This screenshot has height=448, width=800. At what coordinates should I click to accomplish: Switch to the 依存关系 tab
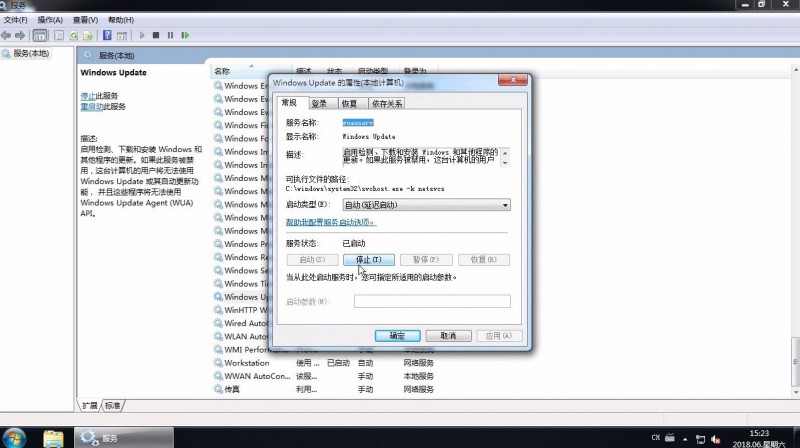387,104
